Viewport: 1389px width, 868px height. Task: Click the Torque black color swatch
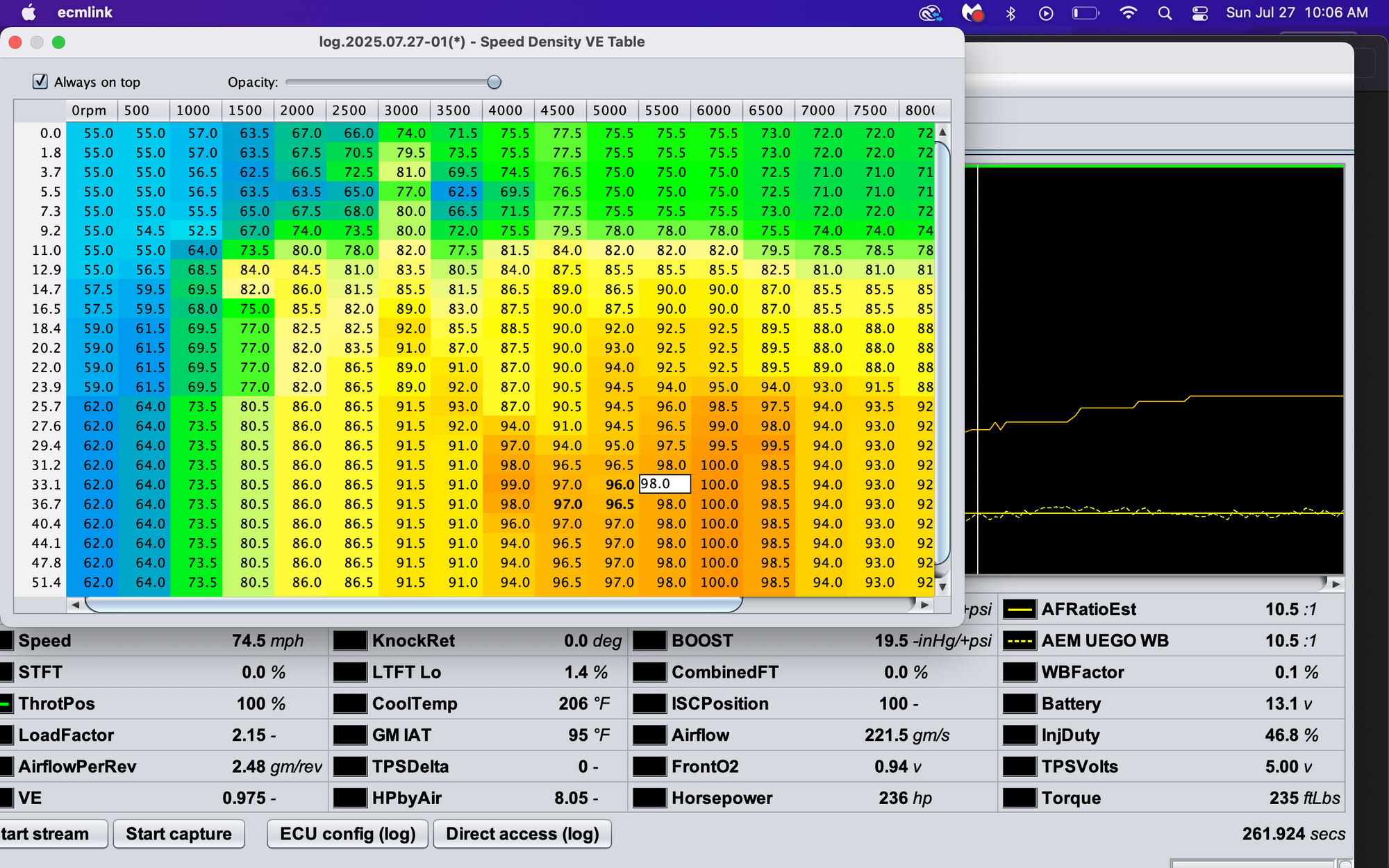click(1020, 798)
